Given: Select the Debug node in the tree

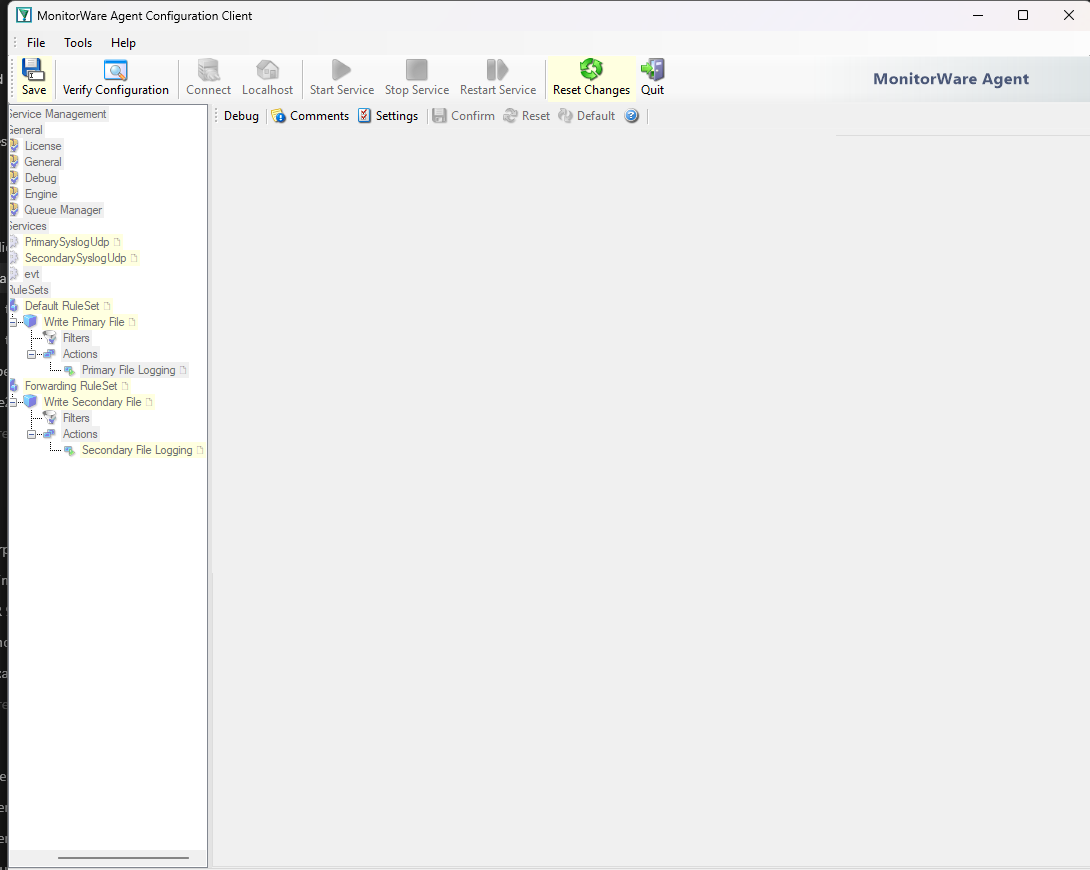Looking at the screenshot, I should 40,178.
